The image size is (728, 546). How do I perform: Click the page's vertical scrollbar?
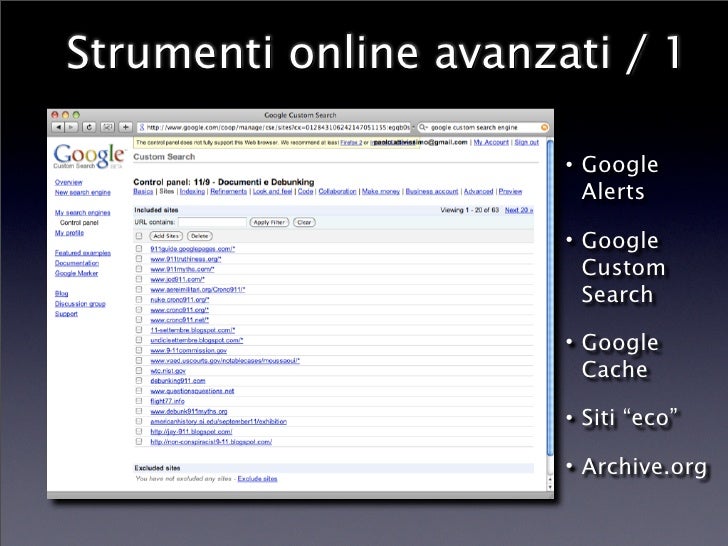pyautogui.click(x=550, y=297)
